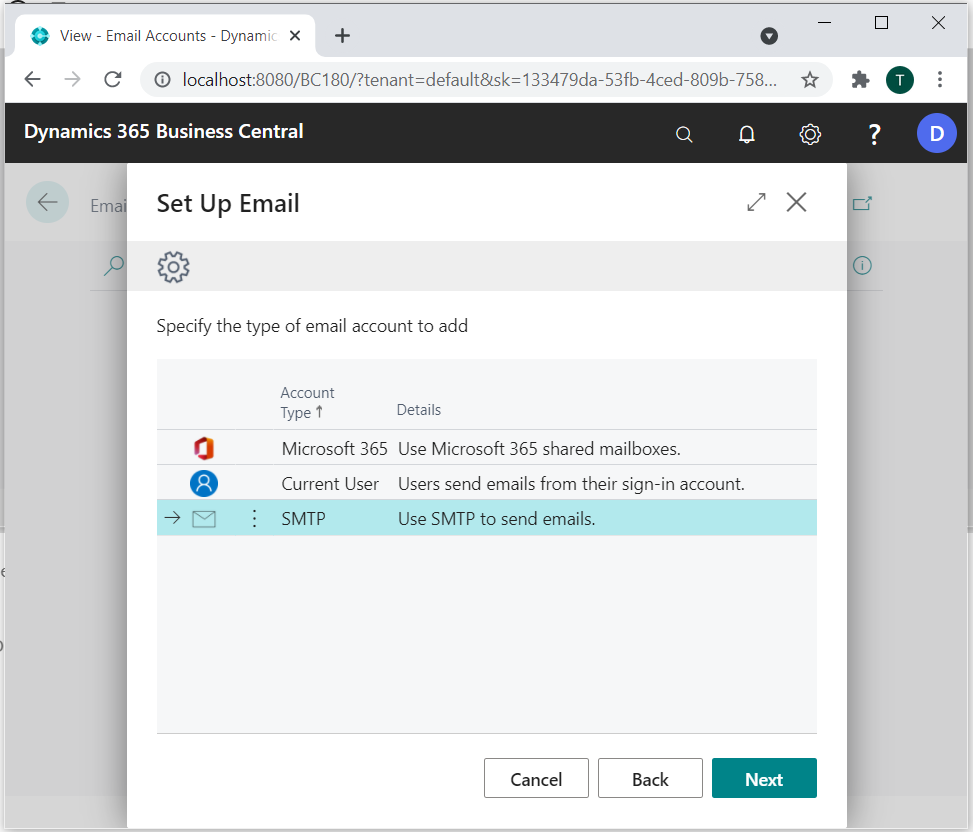
Task: Go back using the Email Accounts page back arrow
Action: tap(47, 202)
